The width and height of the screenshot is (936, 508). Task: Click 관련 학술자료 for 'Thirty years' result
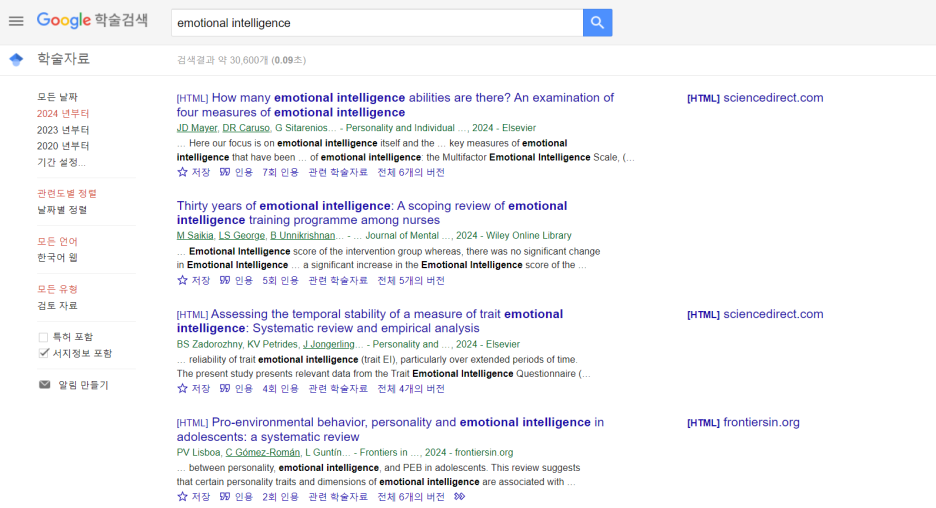pos(338,280)
